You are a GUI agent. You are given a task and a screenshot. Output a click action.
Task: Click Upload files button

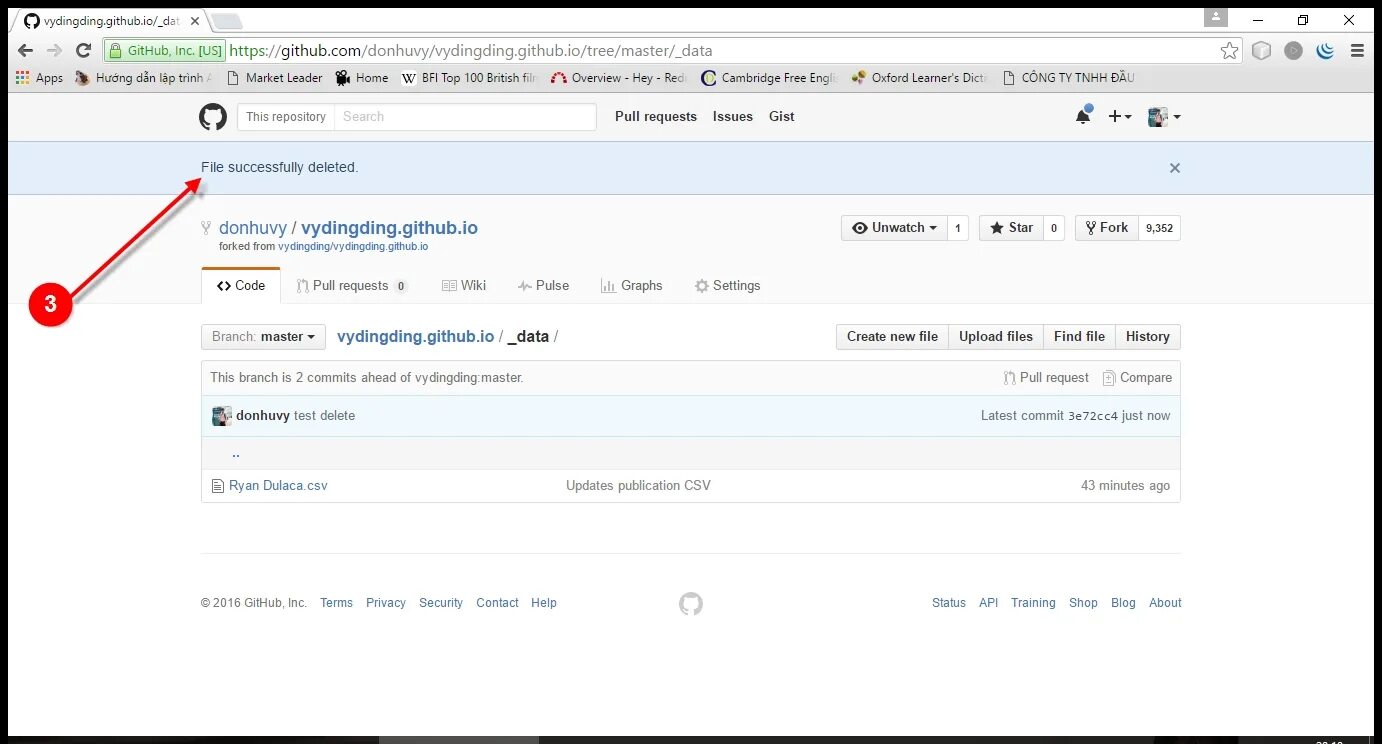tap(996, 337)
